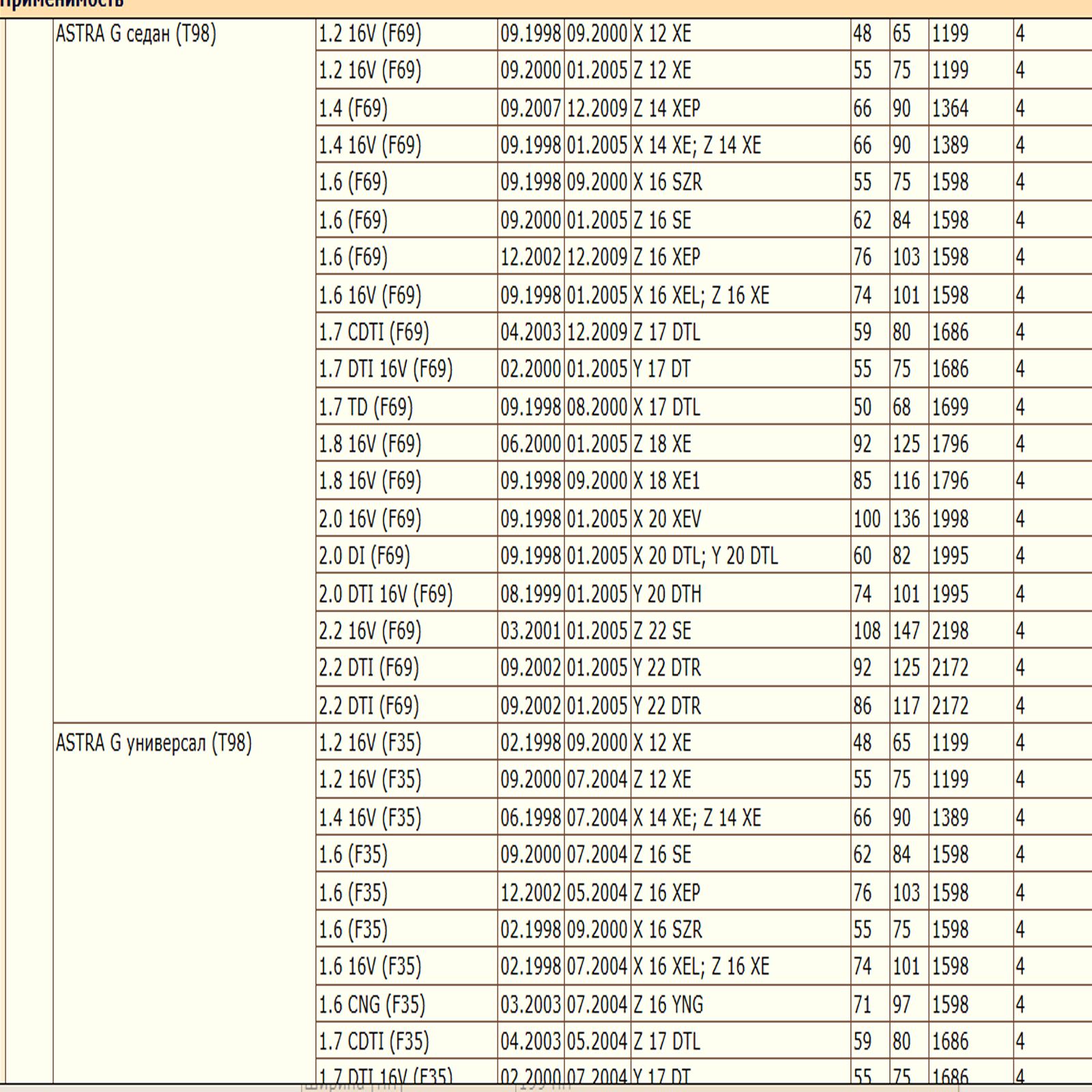Image resolution: width=1092 pixels, height=1092 pixels.
Task: Click the Z 16 YNG engine code
Action: 667,1005
